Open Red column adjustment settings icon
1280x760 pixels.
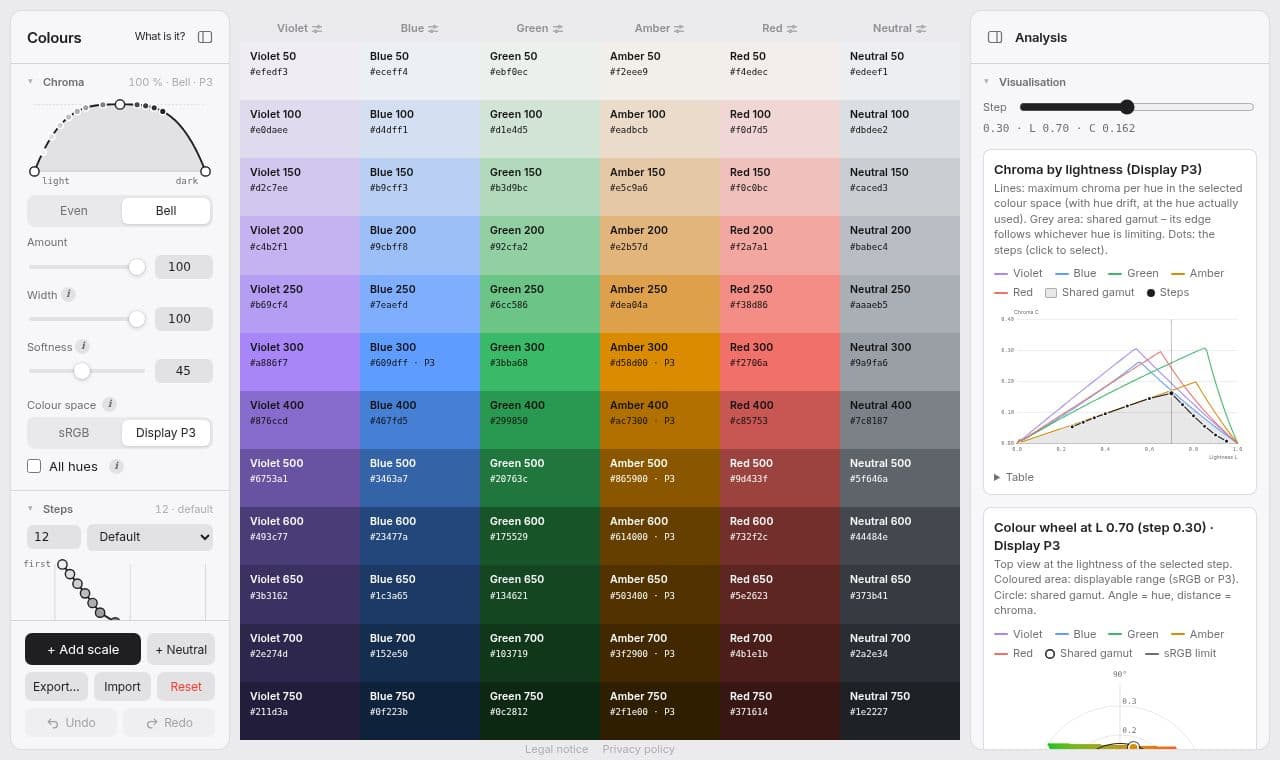791,29
